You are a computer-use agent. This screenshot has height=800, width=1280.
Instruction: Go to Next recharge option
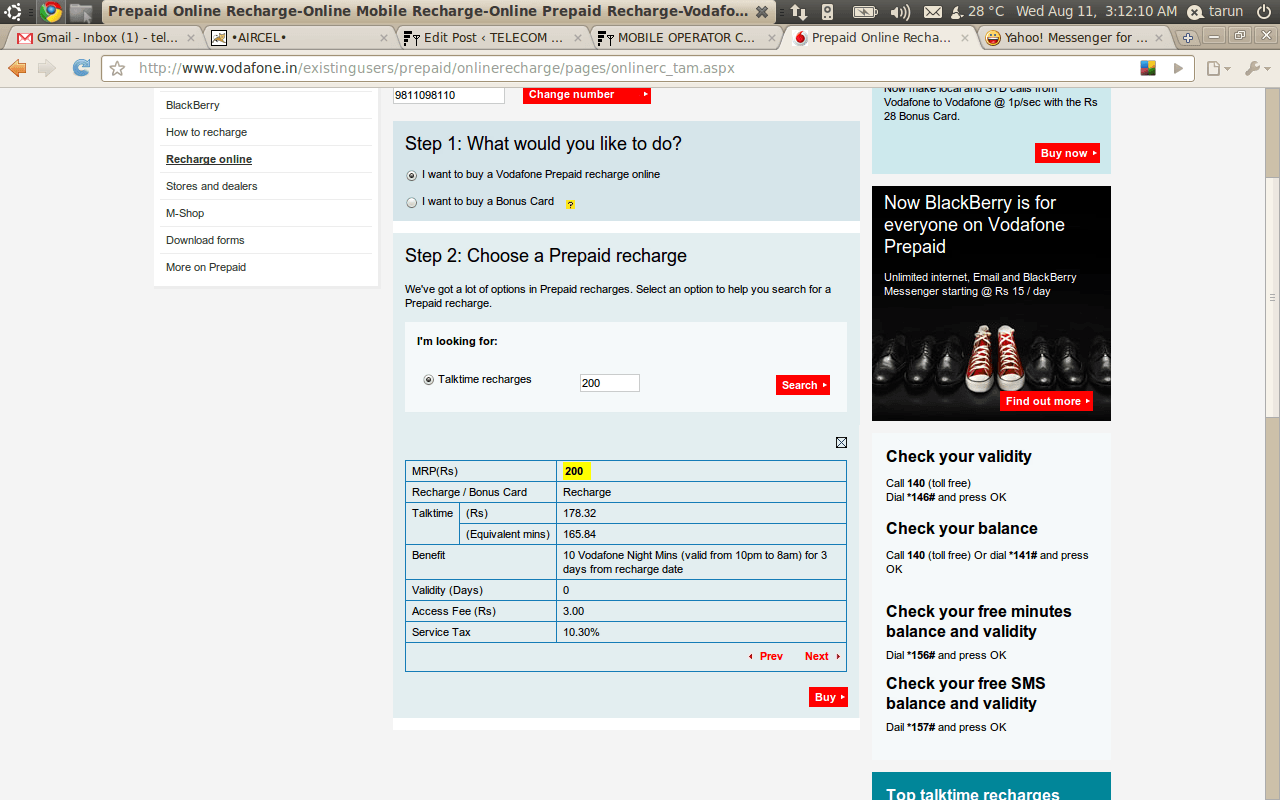(x=822, y=656)
